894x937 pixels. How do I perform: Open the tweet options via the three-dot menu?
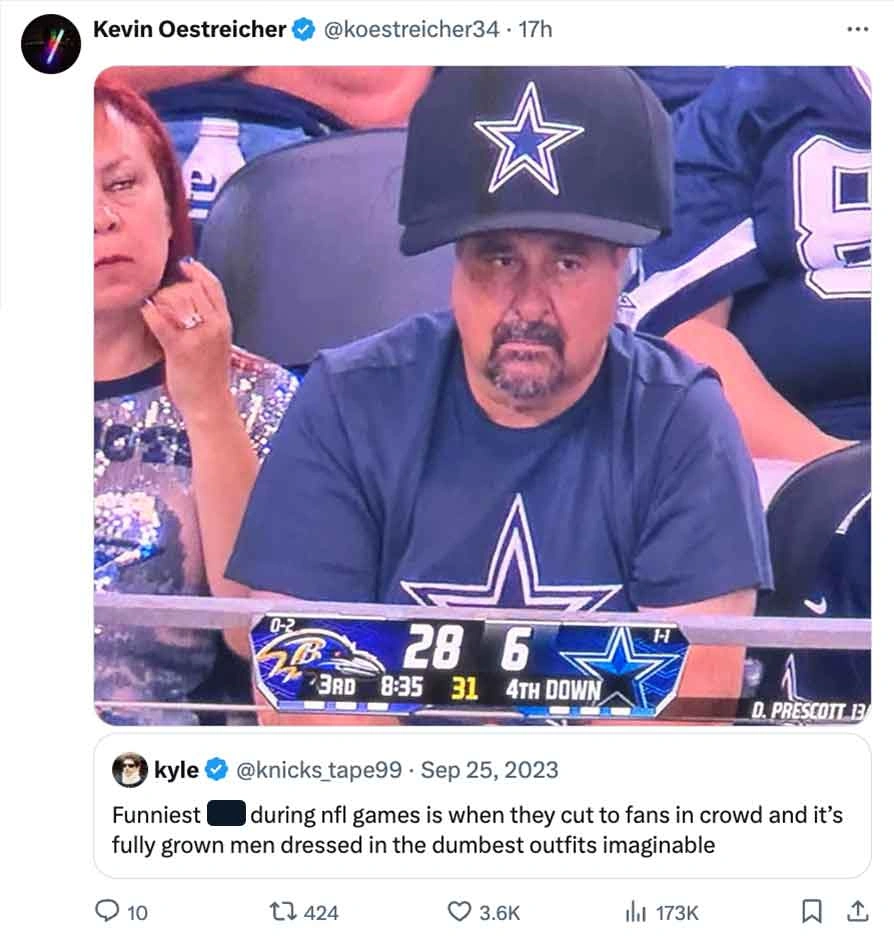[x=860, y=28]
